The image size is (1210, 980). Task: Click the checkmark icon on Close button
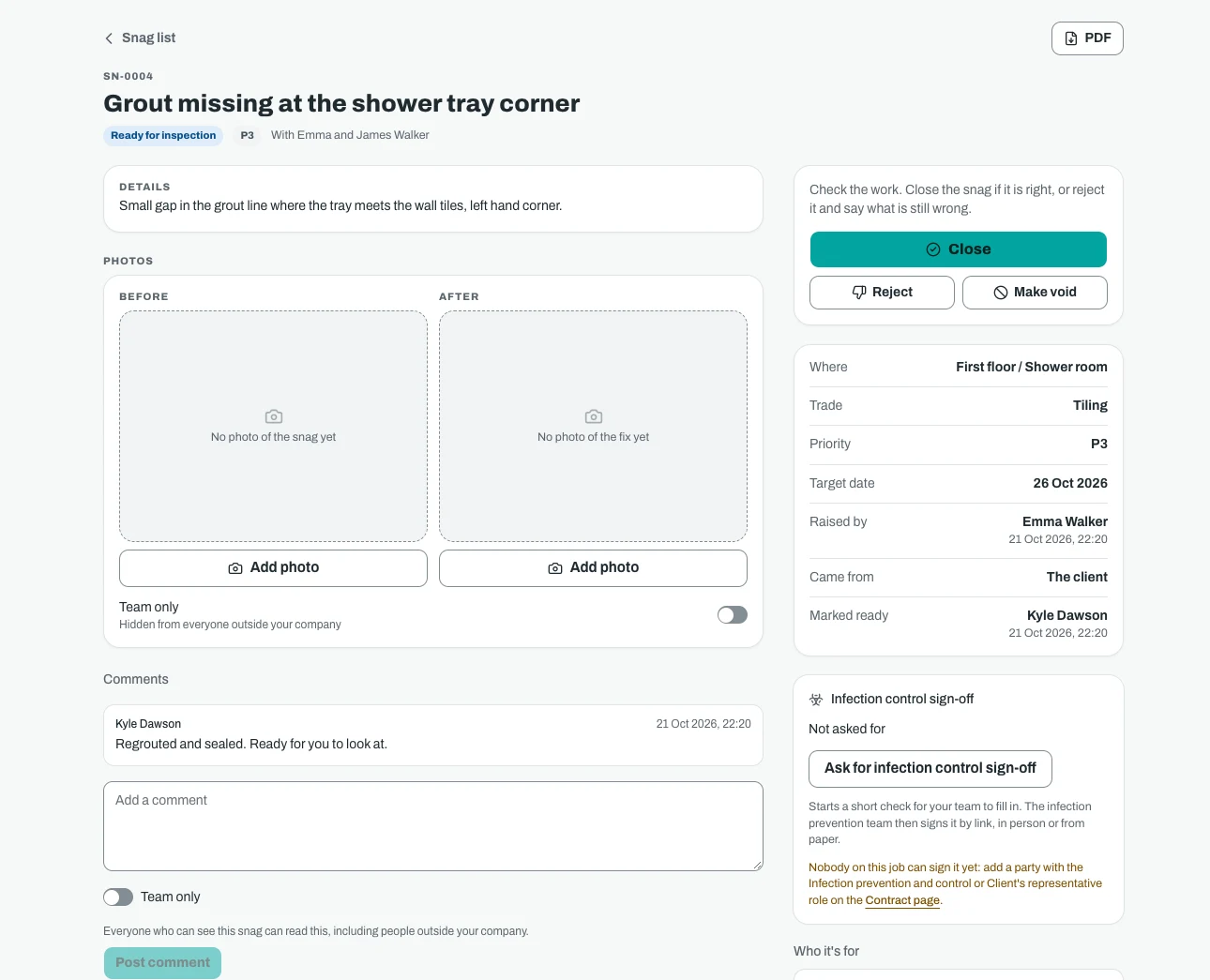click(933, 249)
